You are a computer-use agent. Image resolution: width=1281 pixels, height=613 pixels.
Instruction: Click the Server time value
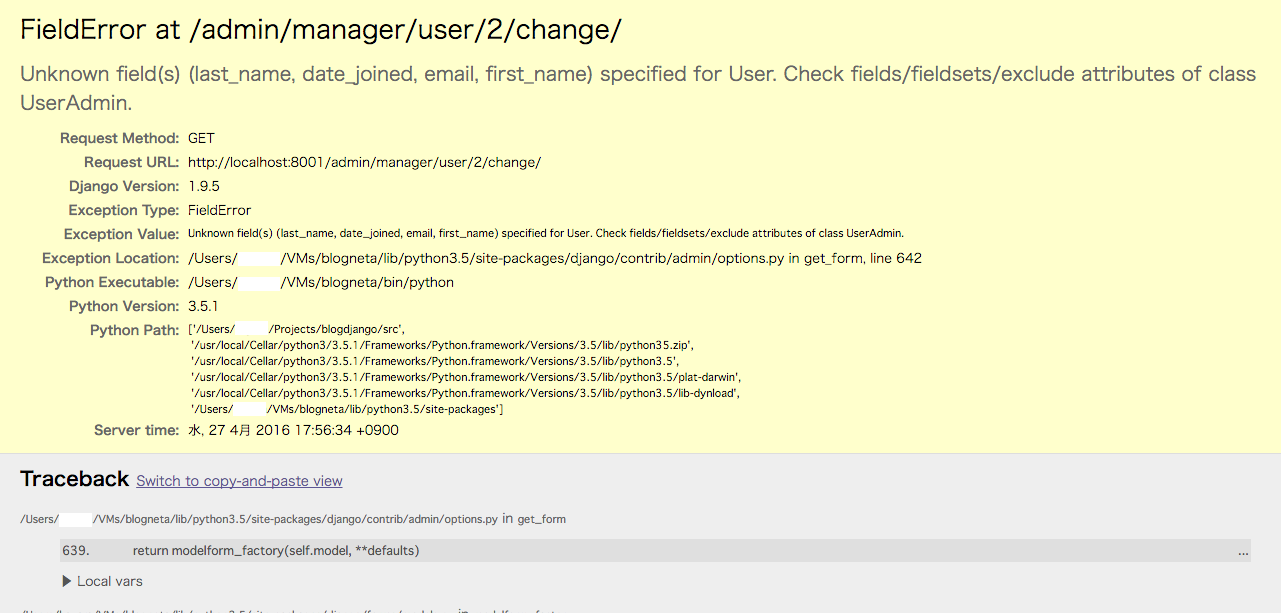(293, 430)
